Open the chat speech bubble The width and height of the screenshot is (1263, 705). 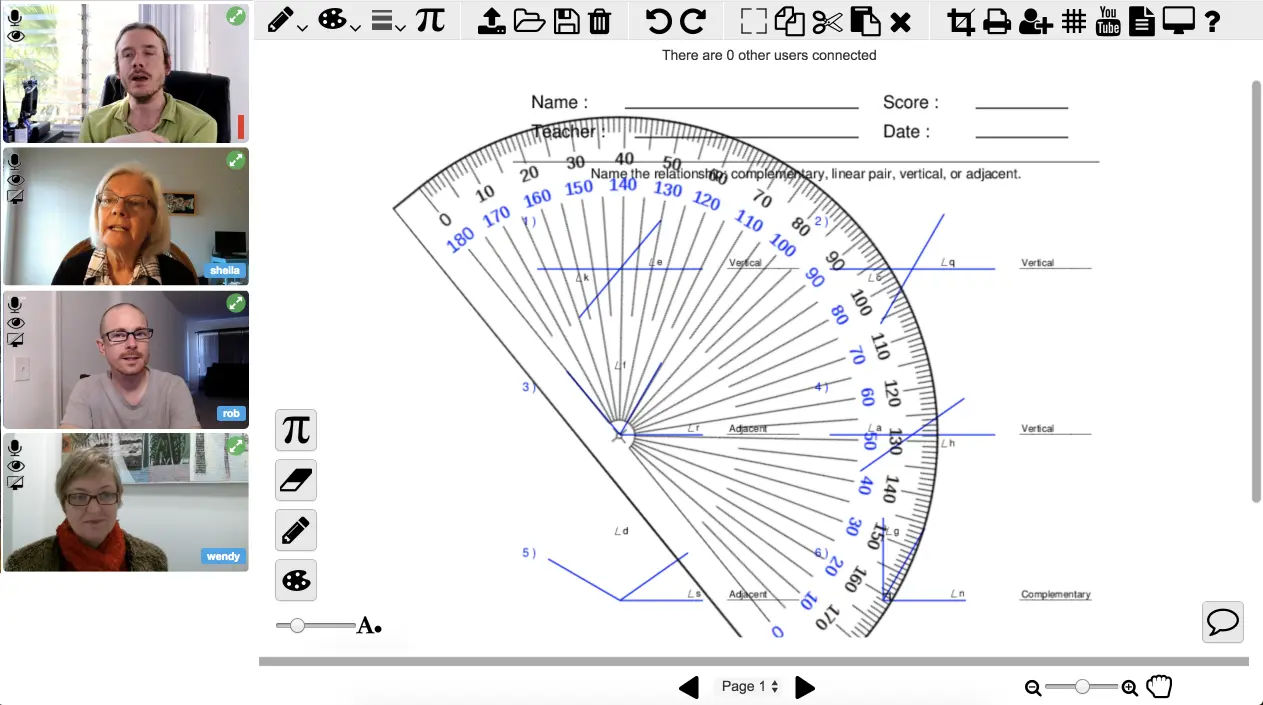pyautogui.click(x=1223, y=622)
